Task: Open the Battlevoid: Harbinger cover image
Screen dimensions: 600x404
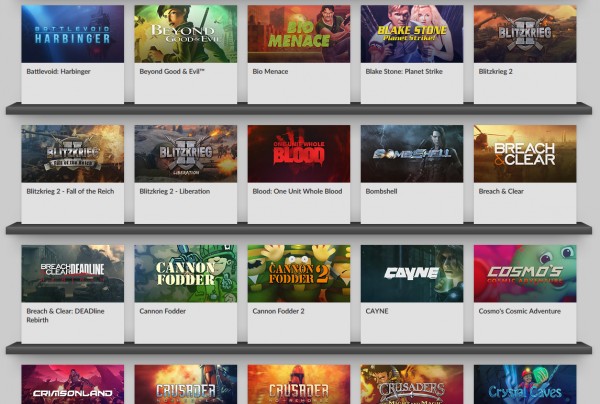Action: point(73,34)
